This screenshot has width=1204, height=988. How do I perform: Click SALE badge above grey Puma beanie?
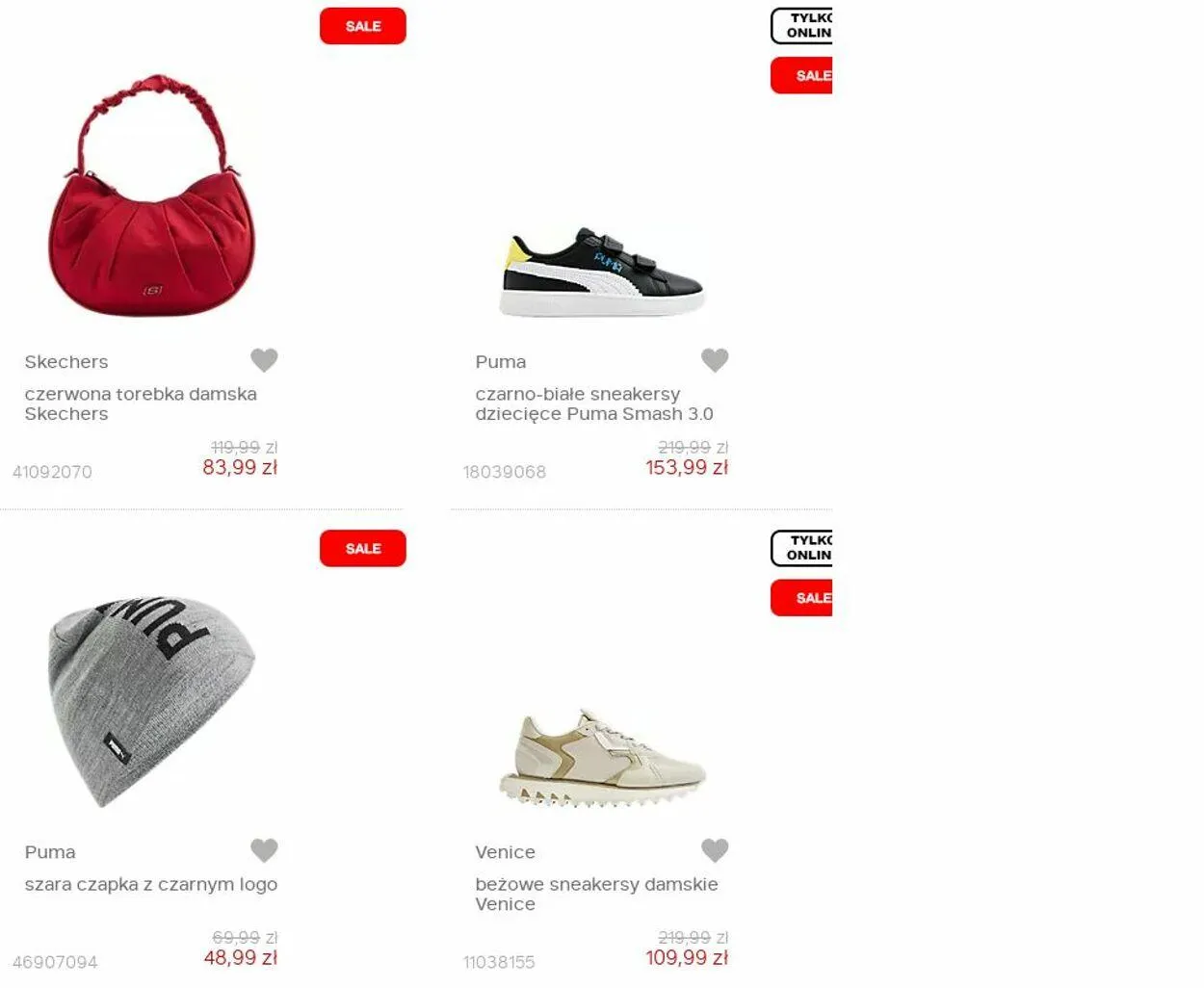pos(363,548)
